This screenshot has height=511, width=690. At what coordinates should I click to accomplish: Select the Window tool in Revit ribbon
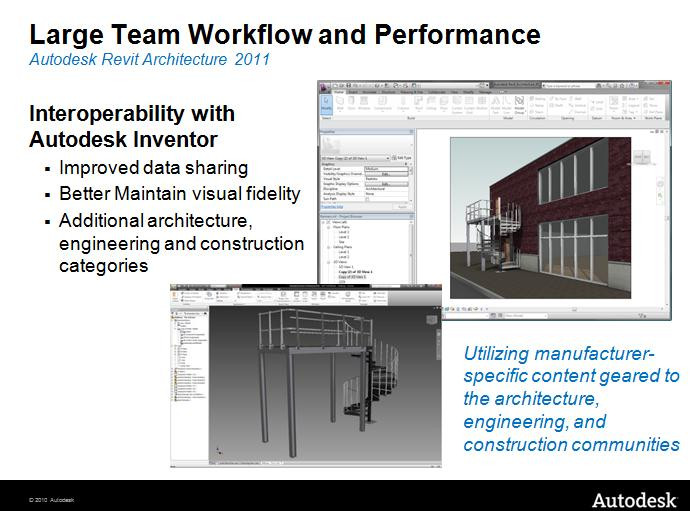point(364,103)
